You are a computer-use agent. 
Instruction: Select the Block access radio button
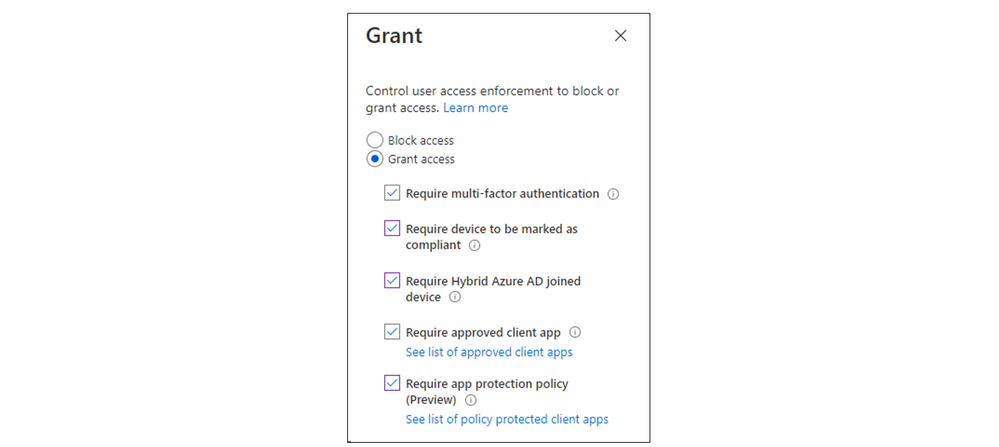pos(375,140)
